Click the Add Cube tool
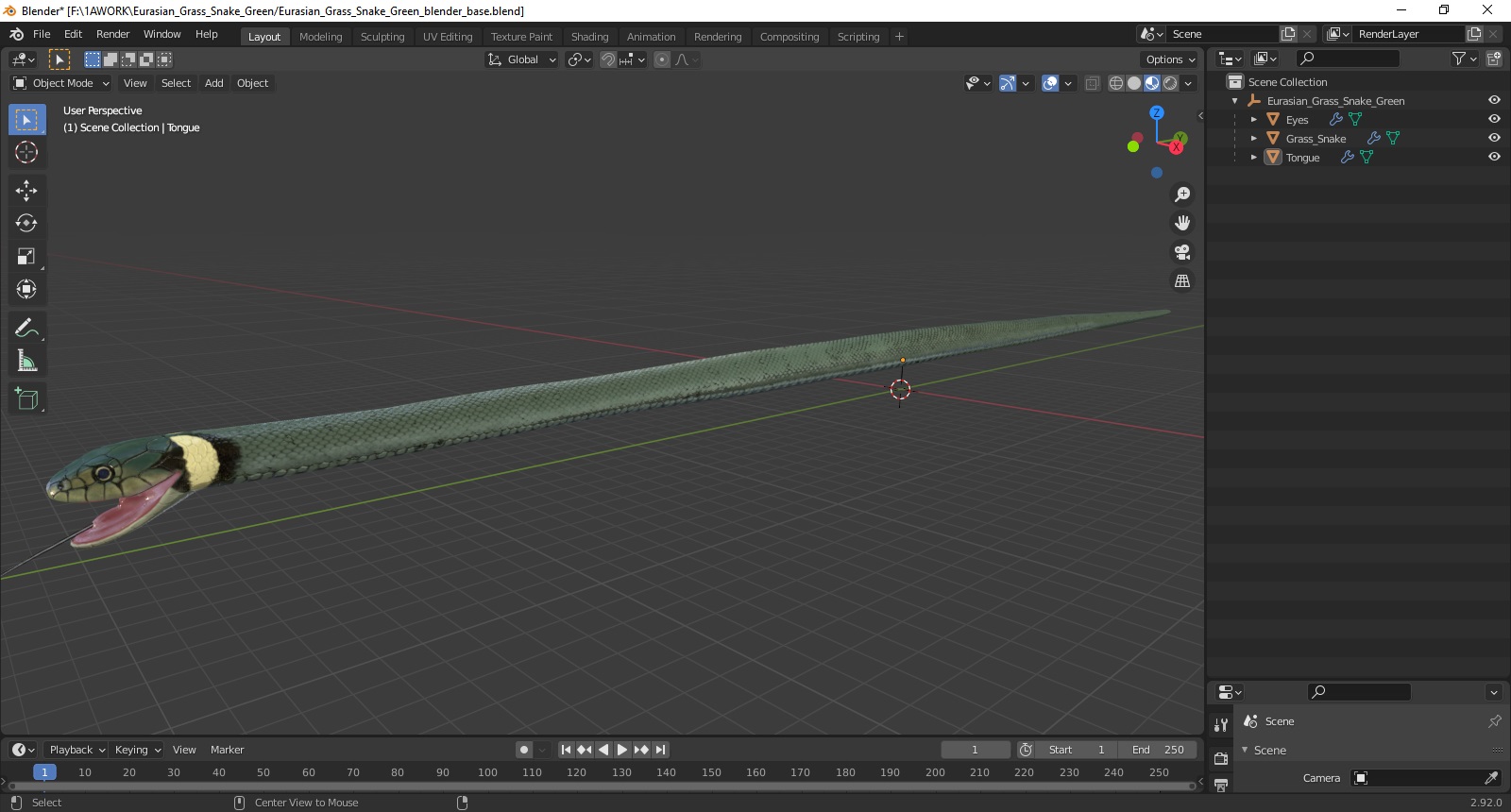This screenshot has width=1511, height=812. (26, 398)
